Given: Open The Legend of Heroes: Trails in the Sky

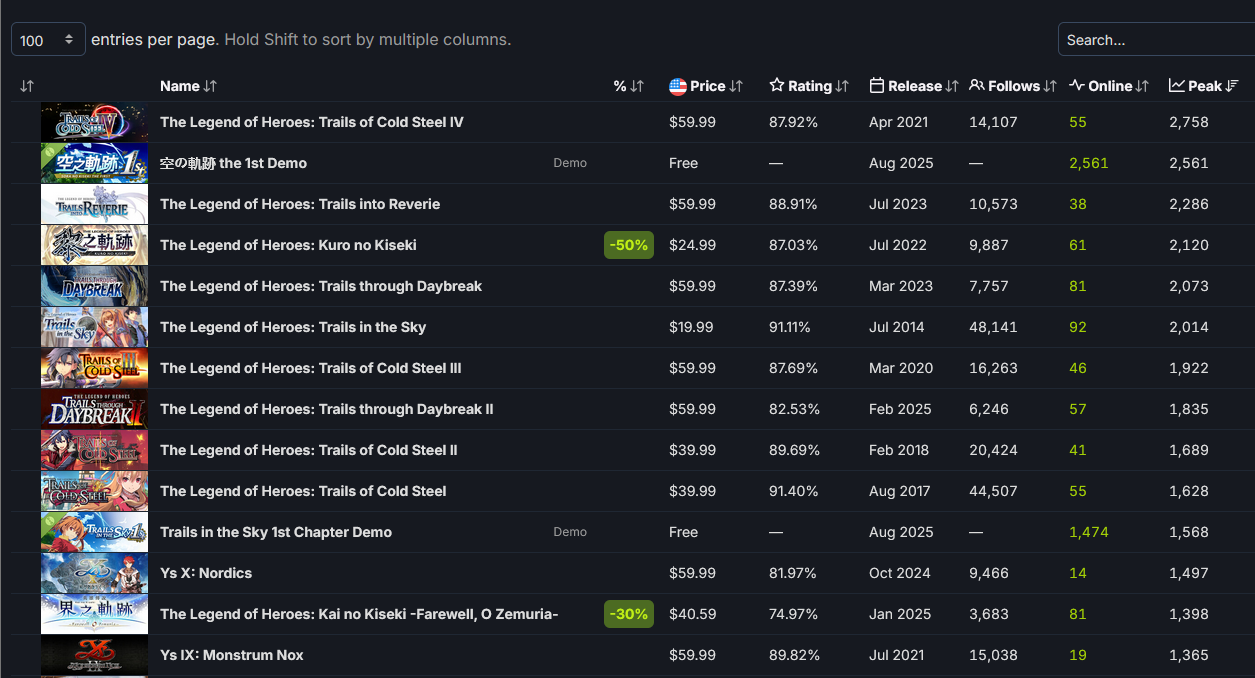Looking at the screenshot, I should point(293,327).
